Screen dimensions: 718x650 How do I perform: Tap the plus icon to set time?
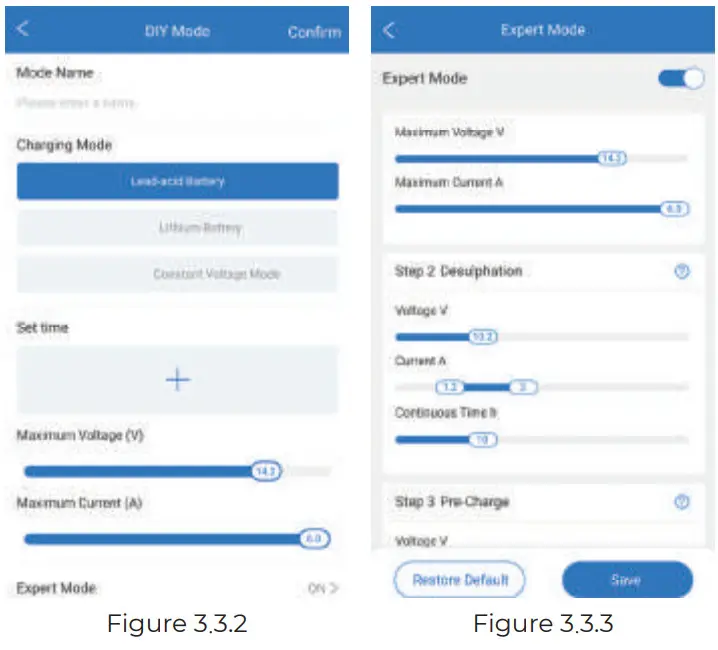point(177,380)
